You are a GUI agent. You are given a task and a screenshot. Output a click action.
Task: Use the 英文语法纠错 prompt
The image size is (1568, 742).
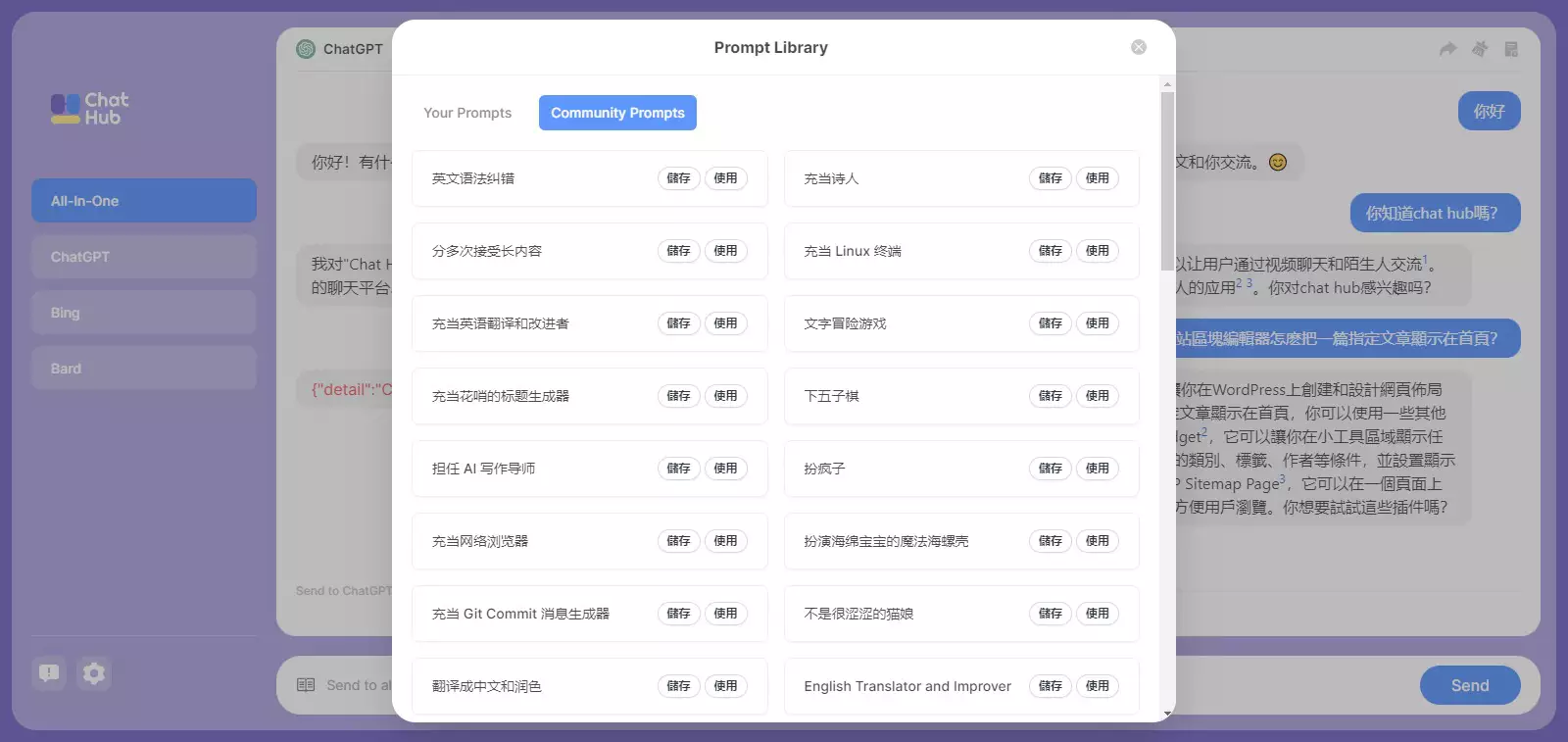pos(725,178)
